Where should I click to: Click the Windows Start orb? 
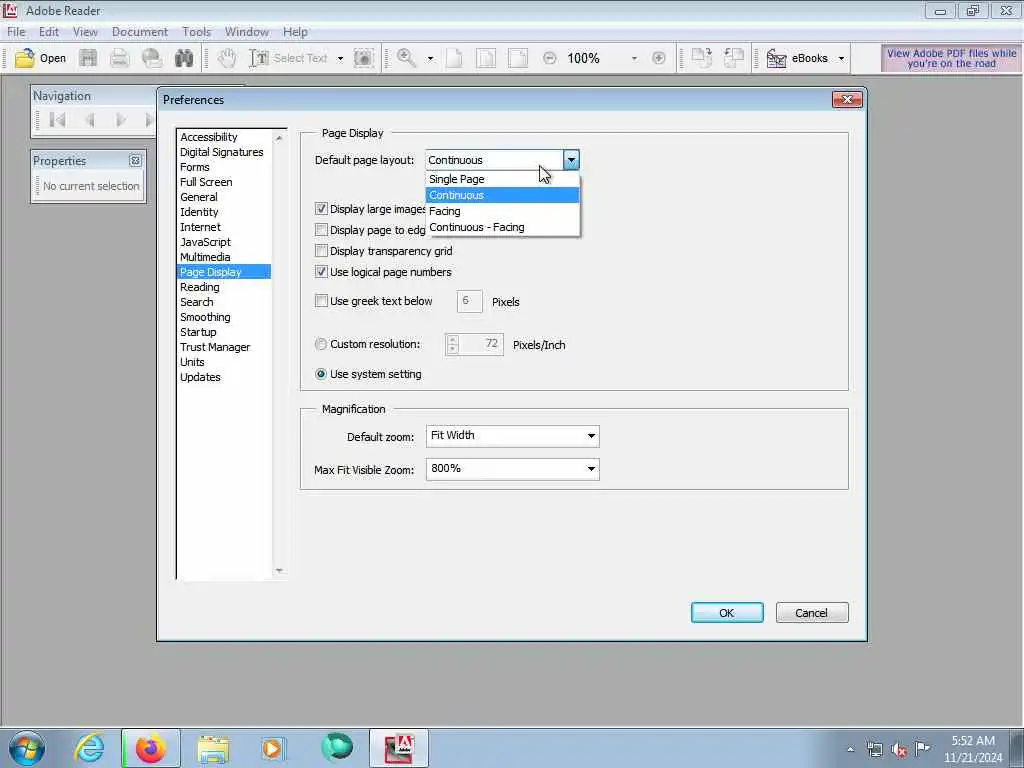tap(27, 748)
